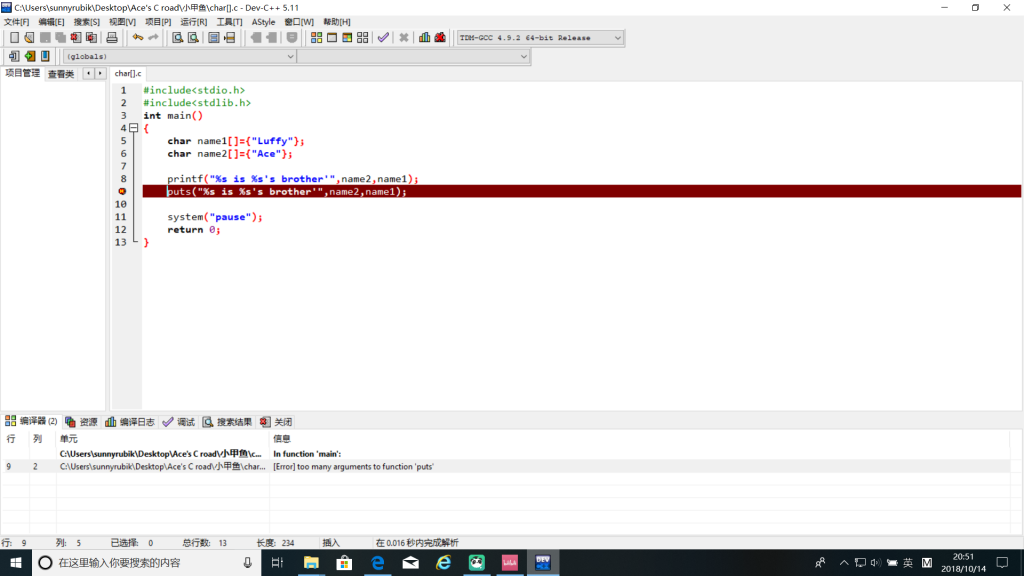Click the 关闭 tab to hide bottom panel
The width and height of the screenshot is (1024, 576).
[276, 422]
